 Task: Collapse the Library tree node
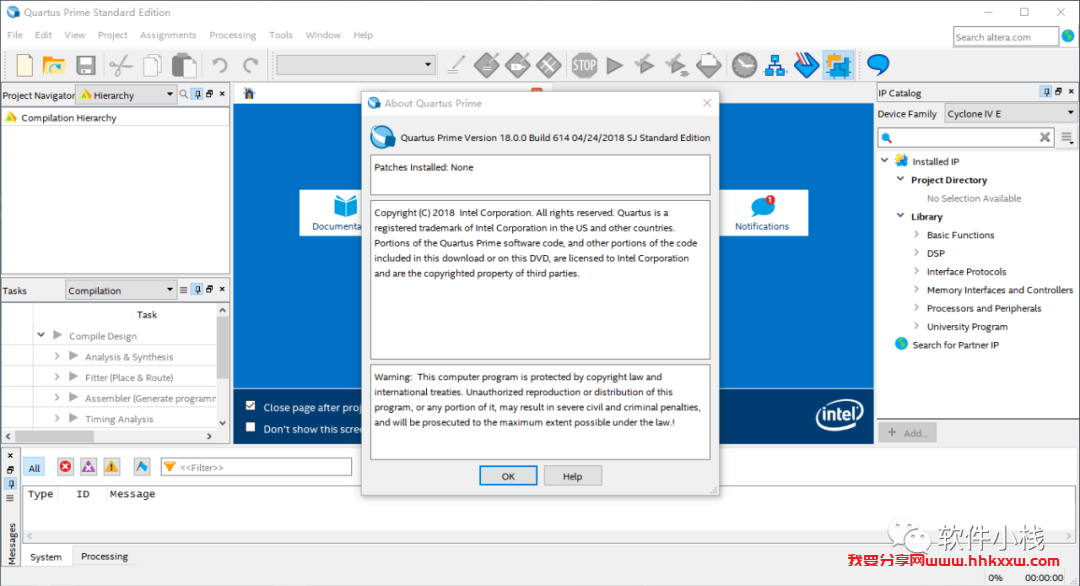[900, 216]
